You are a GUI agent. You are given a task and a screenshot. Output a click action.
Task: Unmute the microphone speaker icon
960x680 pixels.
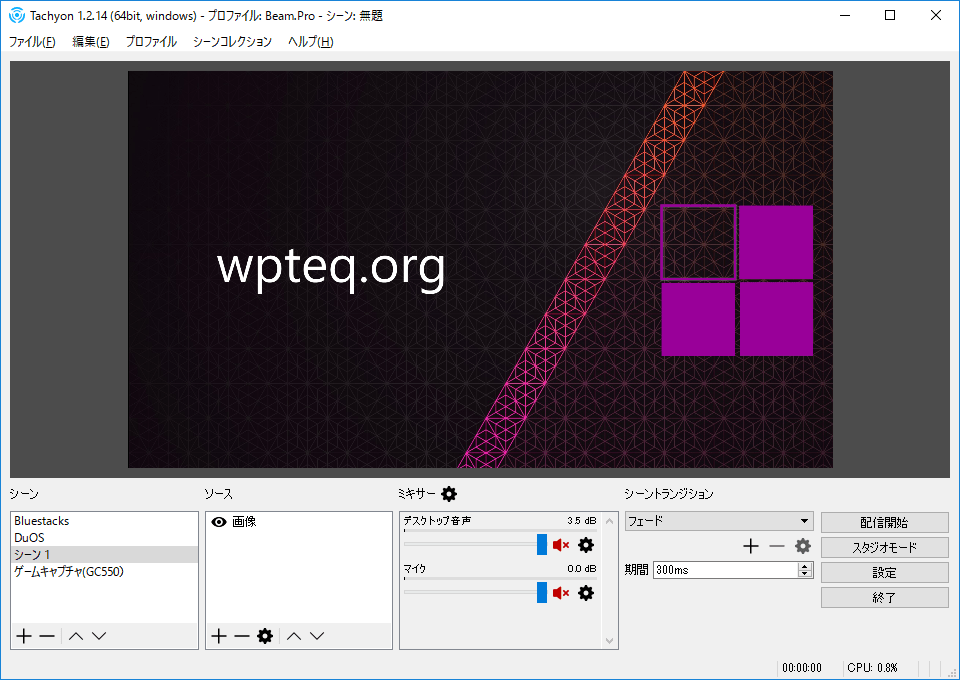click(561, 592)
